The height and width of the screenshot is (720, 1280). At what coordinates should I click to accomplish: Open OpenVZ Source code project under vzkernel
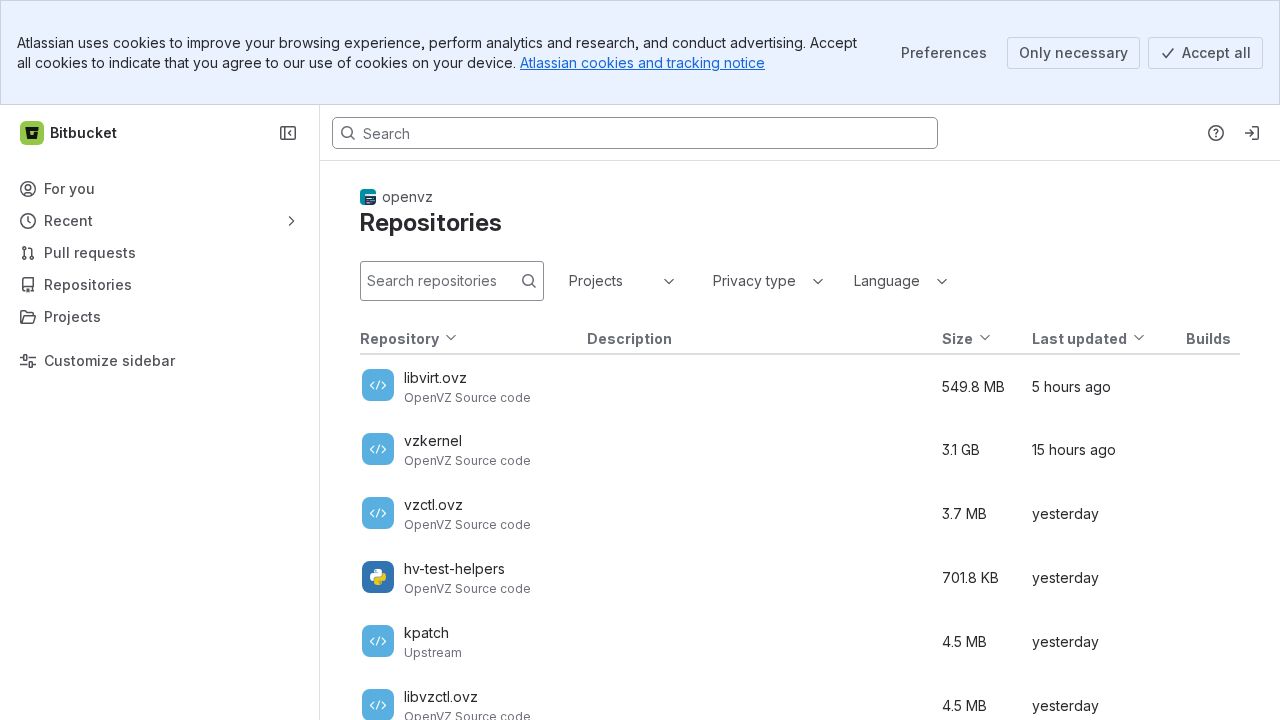click(467, 461)
